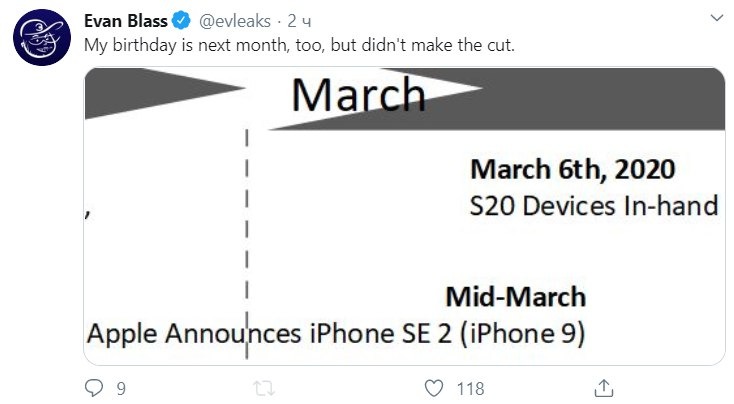Click the "Mid-March" label in the image

pyautogui.click(x=515, y=297)
